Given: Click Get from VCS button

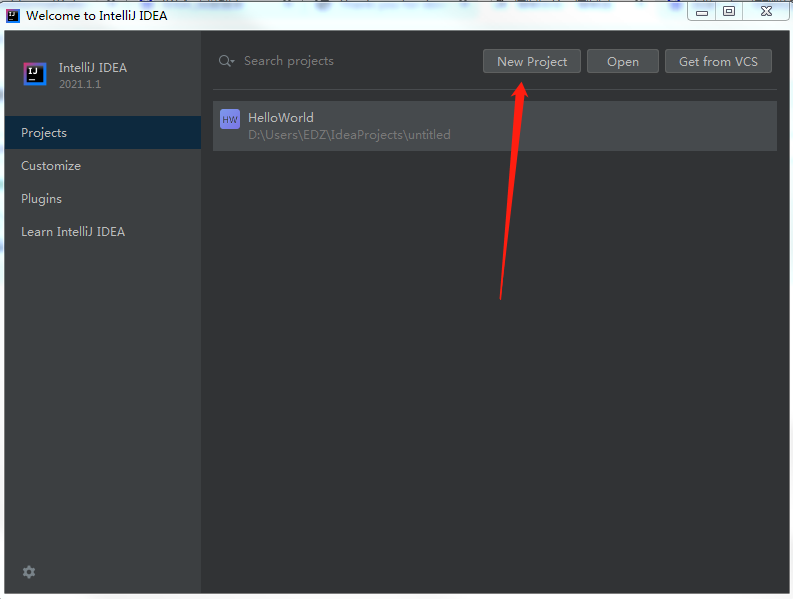Looking at the screenshot, I should tap(718, 61).
